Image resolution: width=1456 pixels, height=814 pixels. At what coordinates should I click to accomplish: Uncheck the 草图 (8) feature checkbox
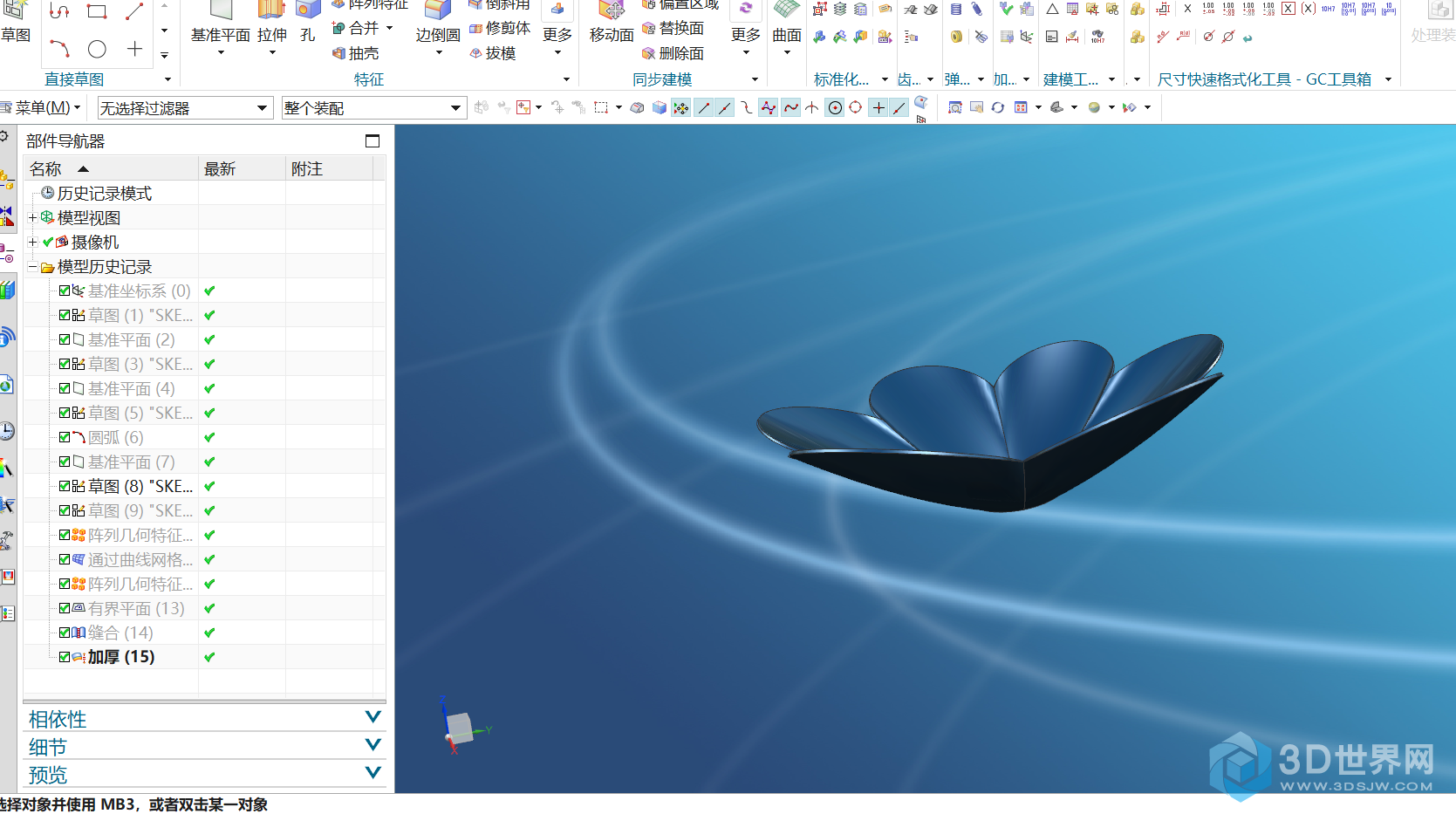[x=65, y=486]
